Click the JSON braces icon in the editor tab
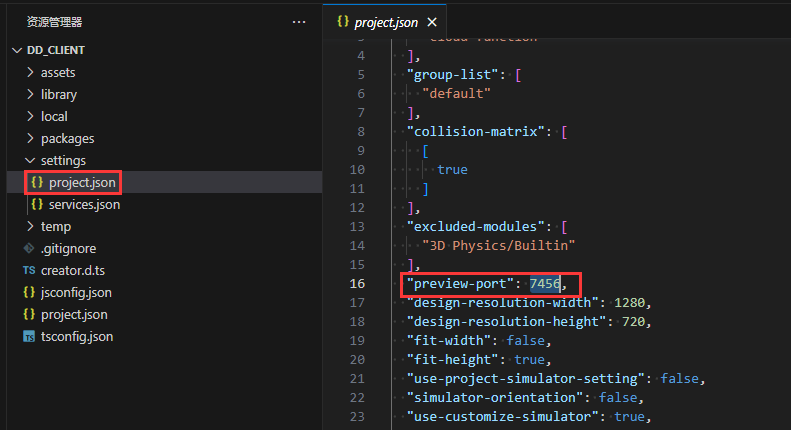 343,21
